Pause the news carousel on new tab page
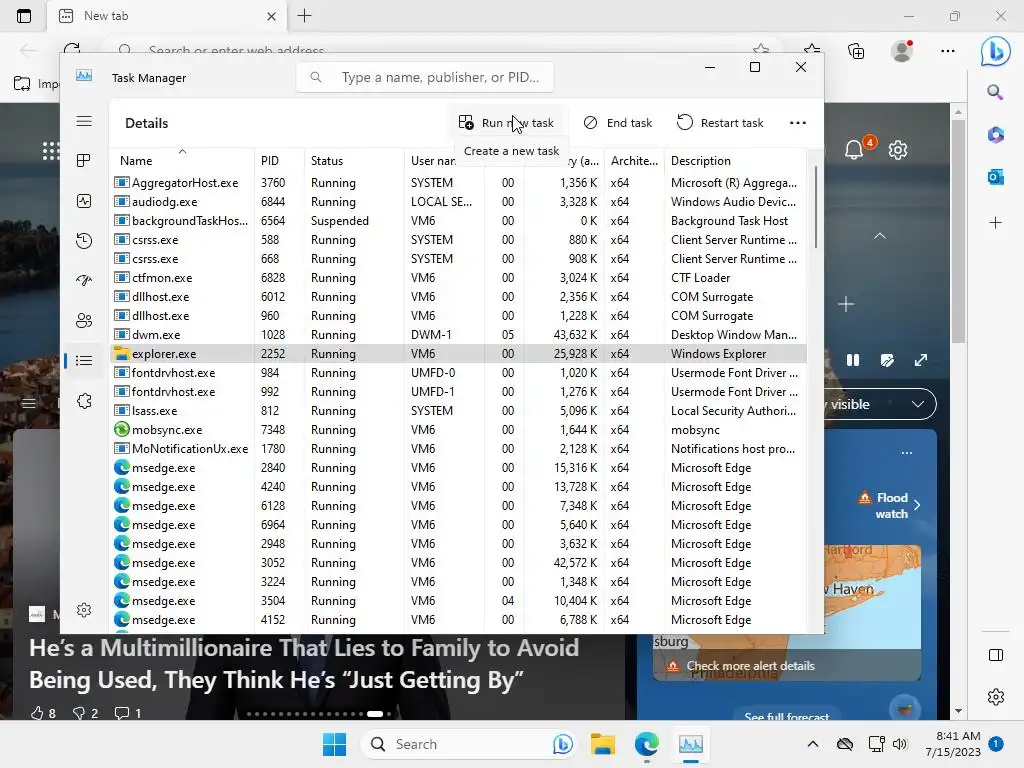Viewport: 1024px width, 768px height. coord(853,360)
